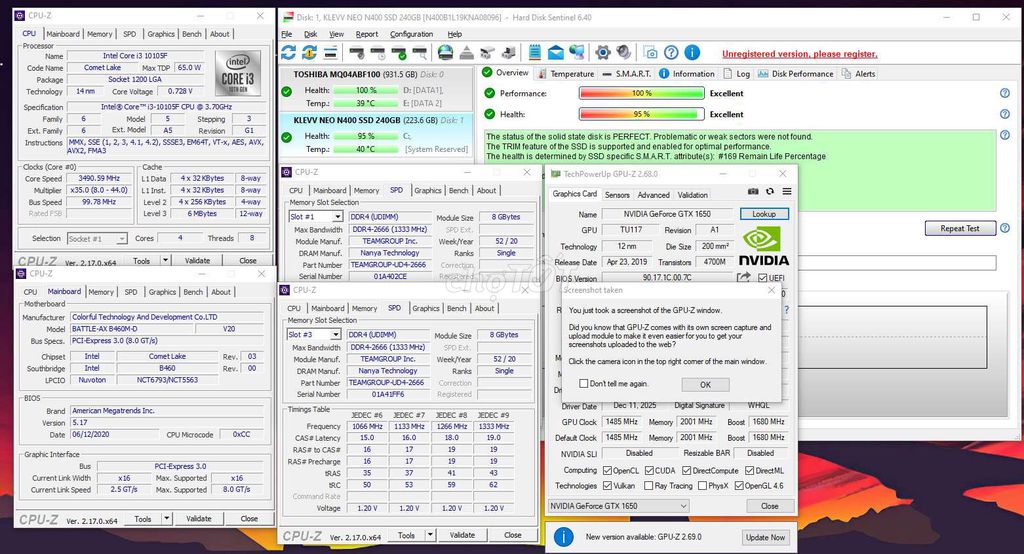Toggle the CUDA checkbox
1024x554 pixels.
pyautogui.click(x=649, y=470)
